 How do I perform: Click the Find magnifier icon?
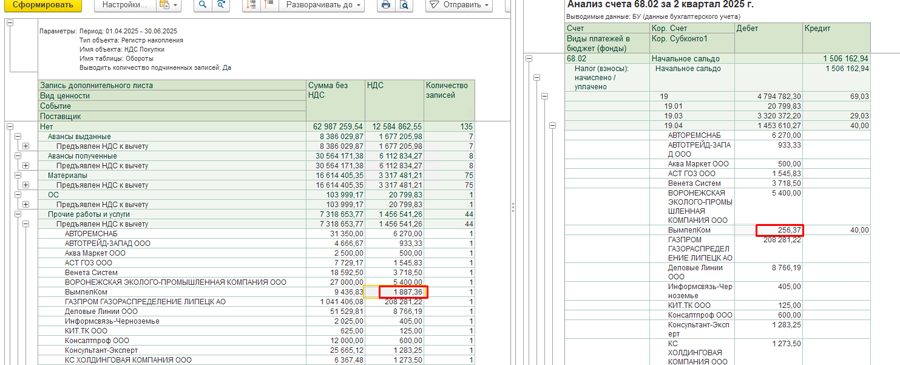click(x=202, y=5)
